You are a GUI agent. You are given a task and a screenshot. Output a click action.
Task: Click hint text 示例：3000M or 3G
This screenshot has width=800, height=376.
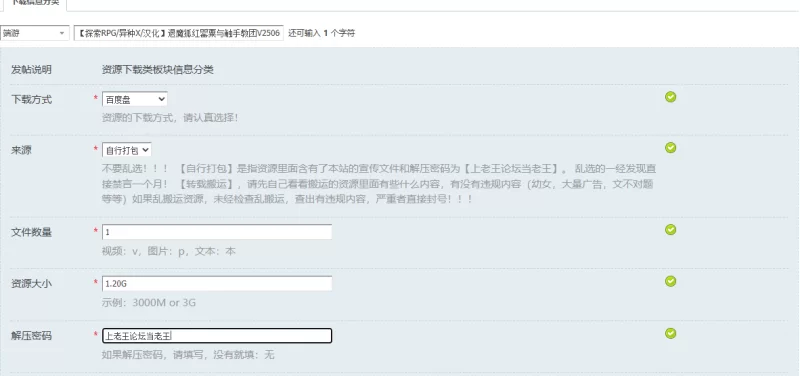[148, 303]
